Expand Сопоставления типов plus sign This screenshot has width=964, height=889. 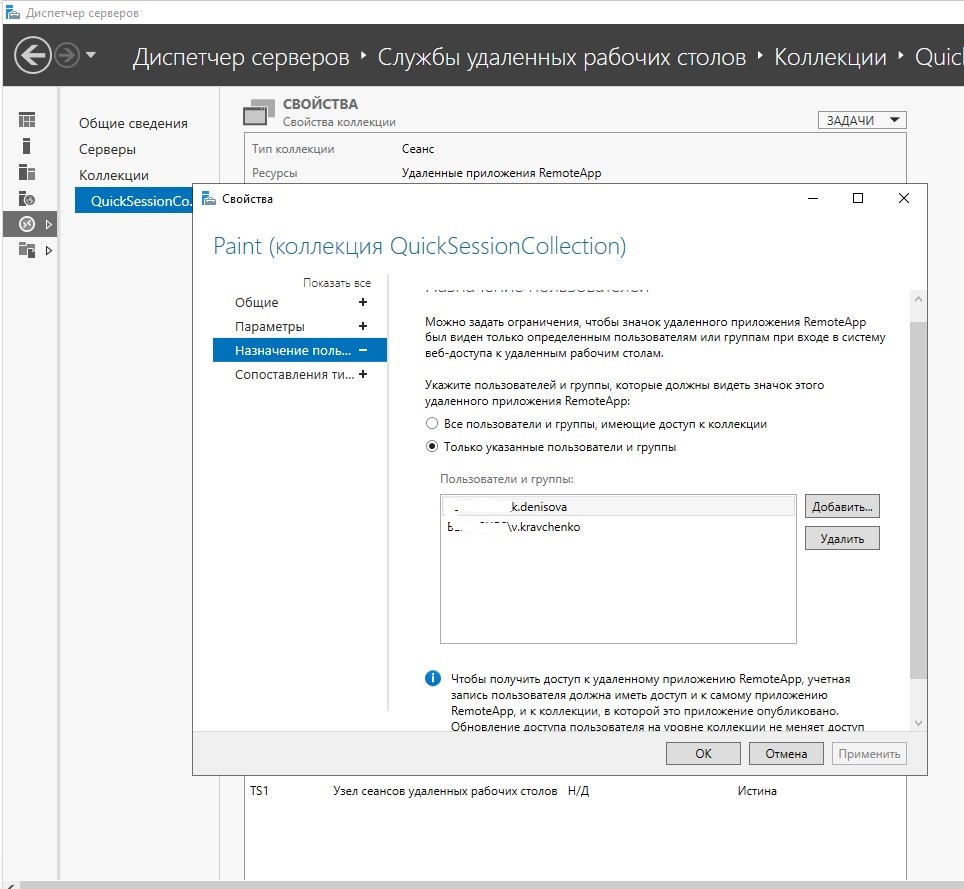click(x=363, y=374)
